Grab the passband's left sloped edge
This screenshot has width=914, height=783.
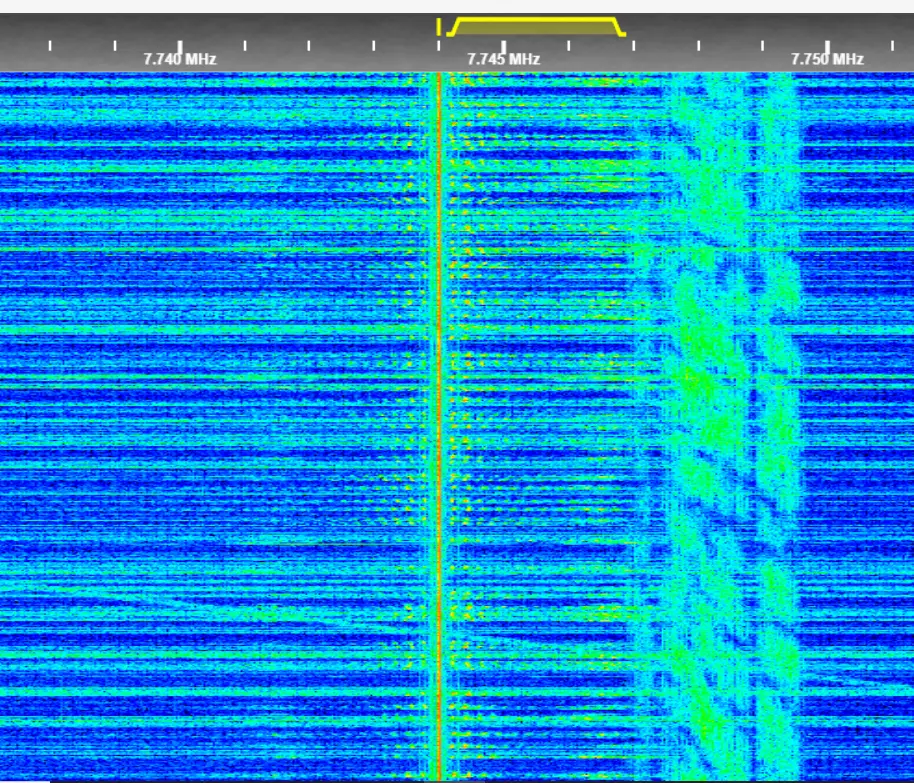tap(454, 27)
